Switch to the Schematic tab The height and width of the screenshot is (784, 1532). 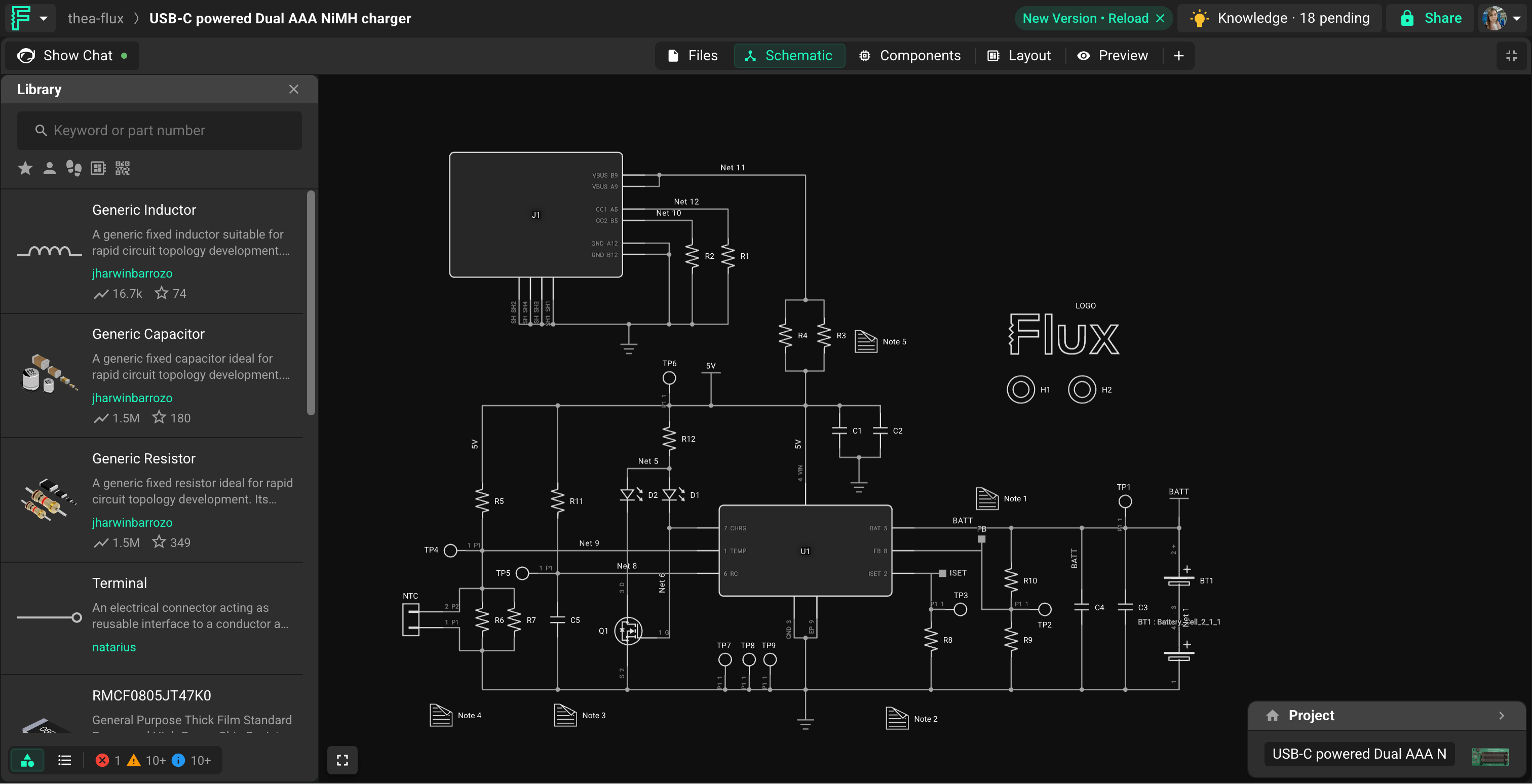pyautogui.click(x=789, y=55)
